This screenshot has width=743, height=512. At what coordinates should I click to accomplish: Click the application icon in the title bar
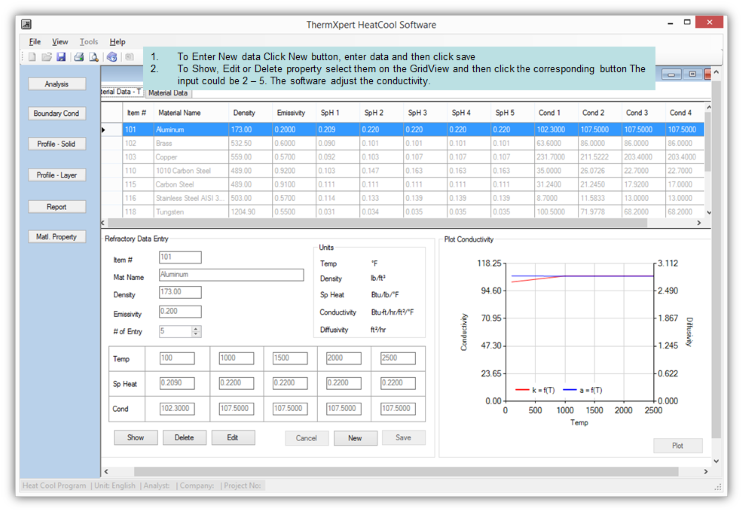click(26, 24)
